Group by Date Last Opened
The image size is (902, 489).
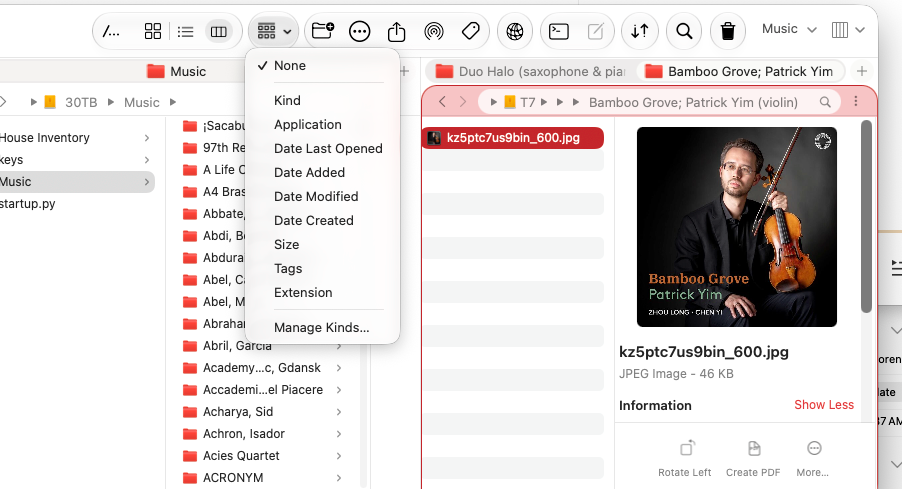322,148
